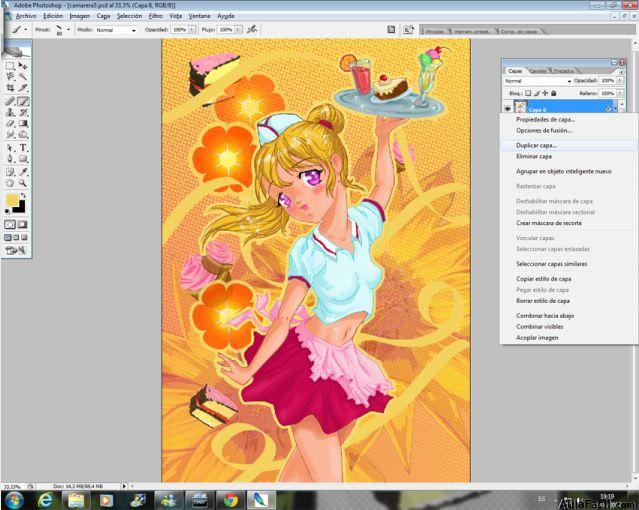Select the Path Selection tool
This screenshot has height=510, width=639.
point(10,148)
